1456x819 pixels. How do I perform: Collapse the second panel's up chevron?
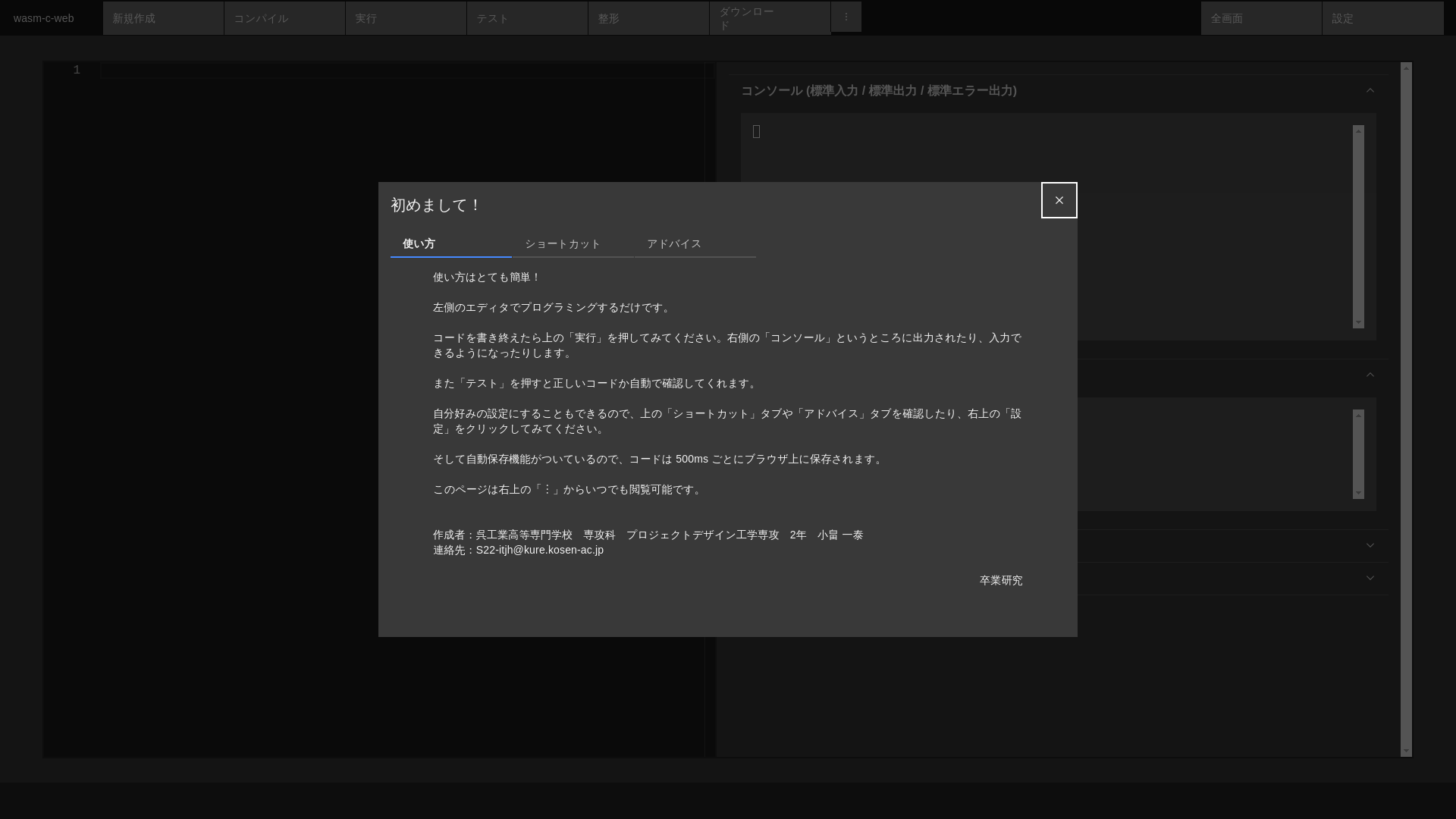[1370, 375]
